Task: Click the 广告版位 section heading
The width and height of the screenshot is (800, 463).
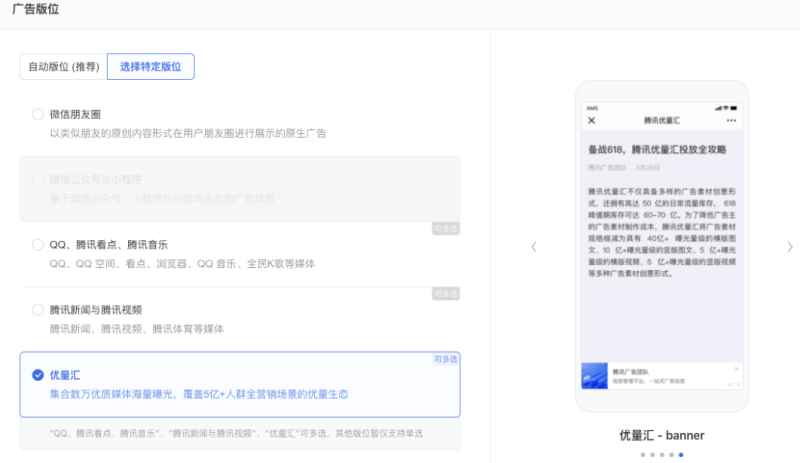Action: [36, 9]
